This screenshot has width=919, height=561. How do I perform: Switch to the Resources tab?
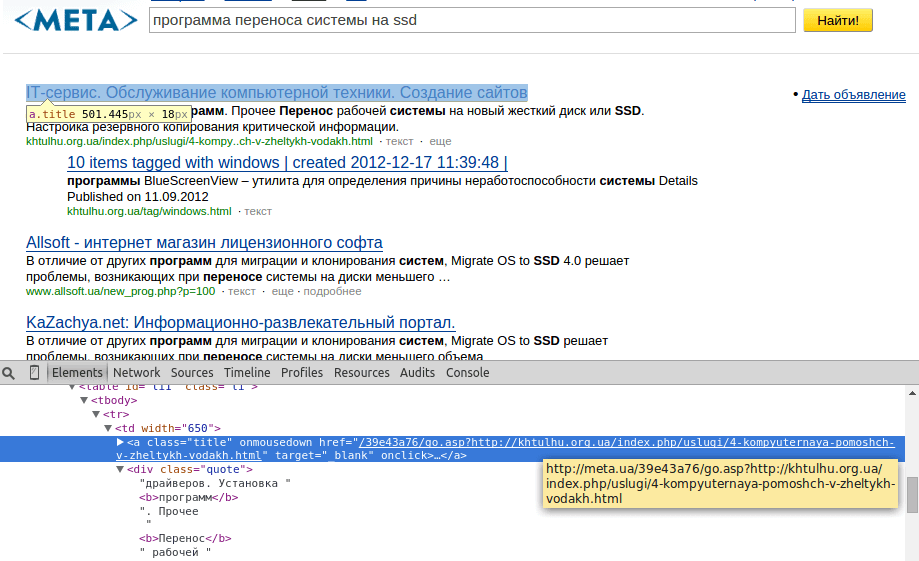click(x=362, y=373)
